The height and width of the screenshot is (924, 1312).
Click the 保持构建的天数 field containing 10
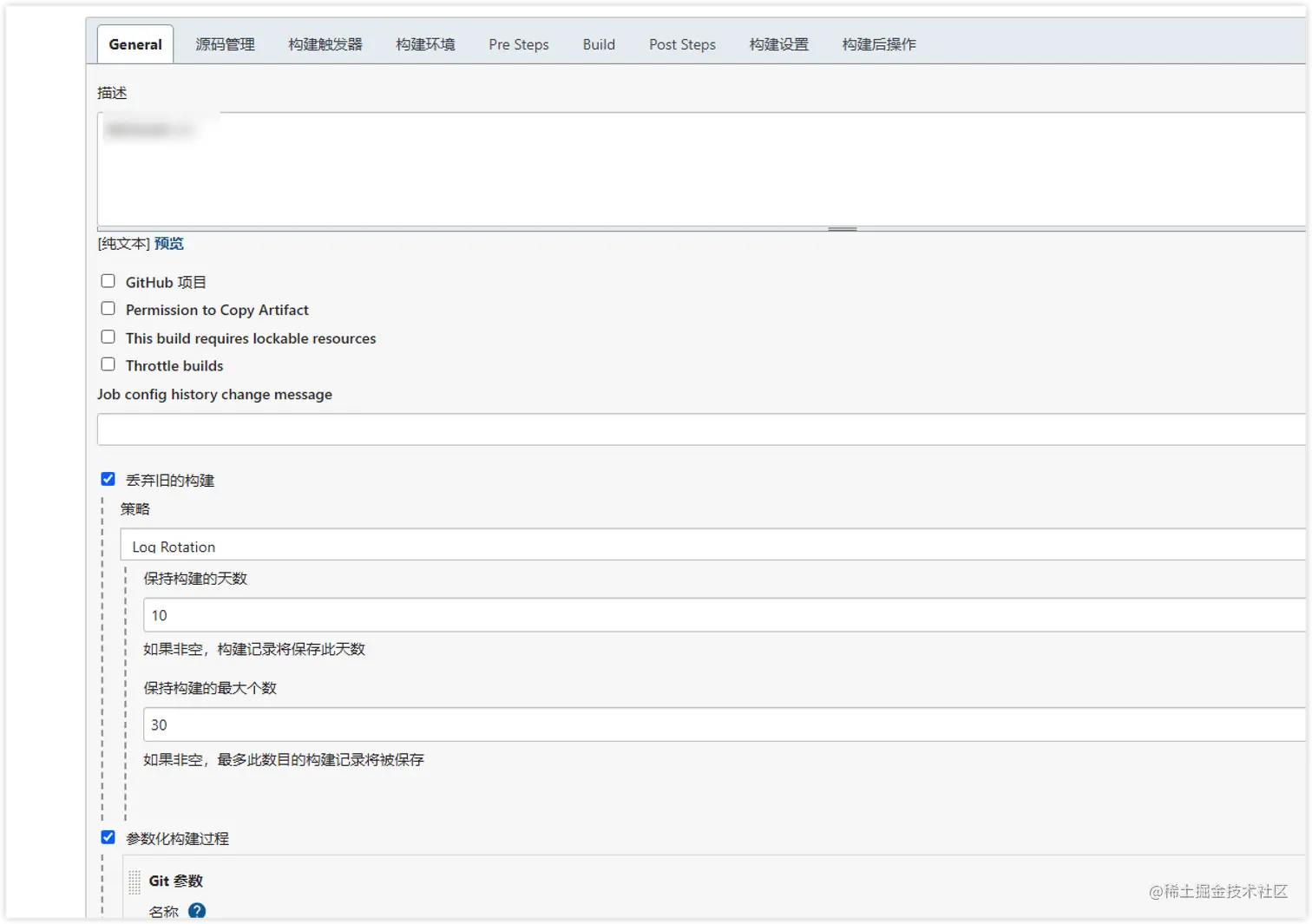724,615
